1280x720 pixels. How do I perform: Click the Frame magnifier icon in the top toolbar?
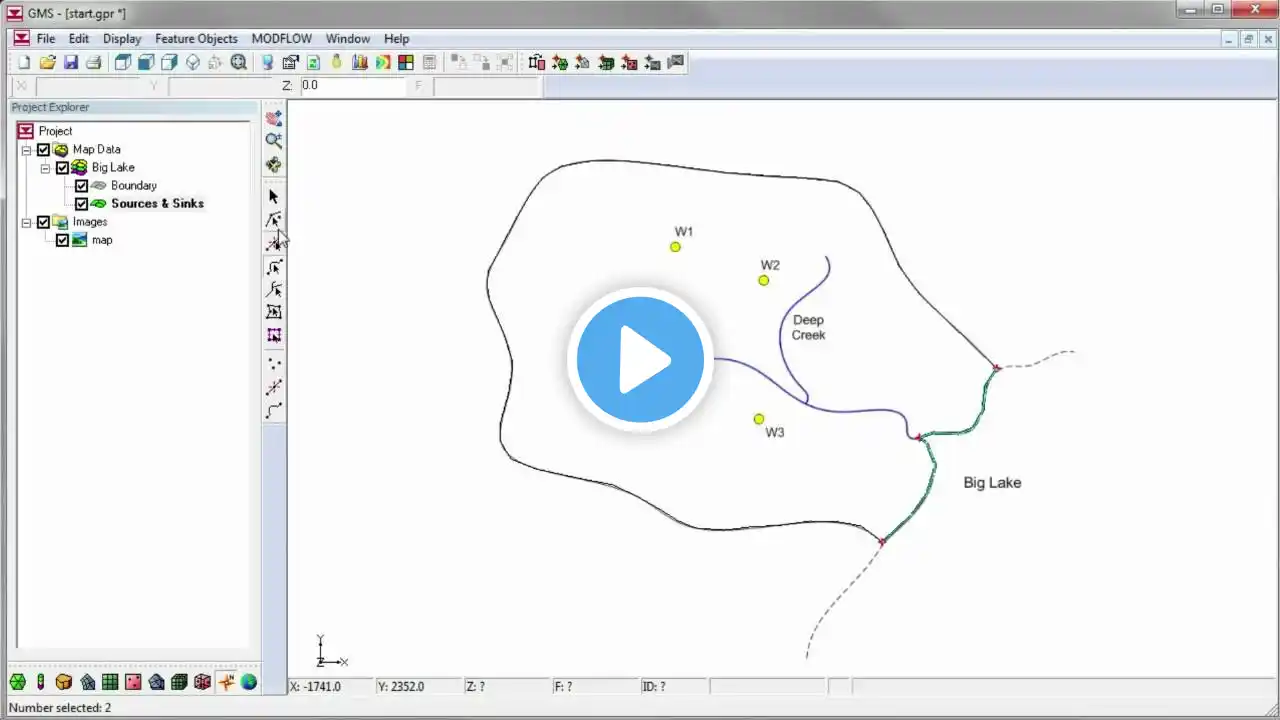pos(239,62)
